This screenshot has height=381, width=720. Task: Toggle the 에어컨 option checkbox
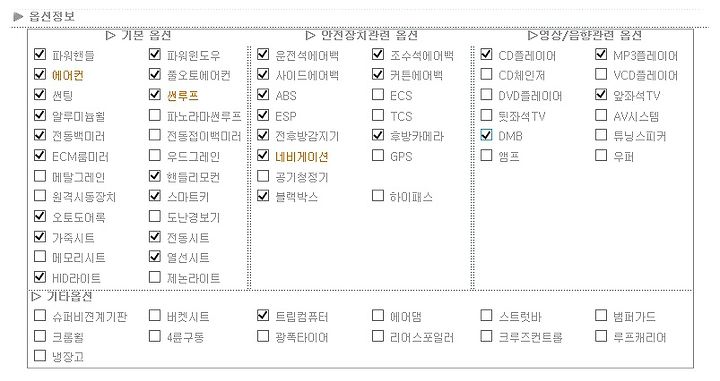point(40,74)
